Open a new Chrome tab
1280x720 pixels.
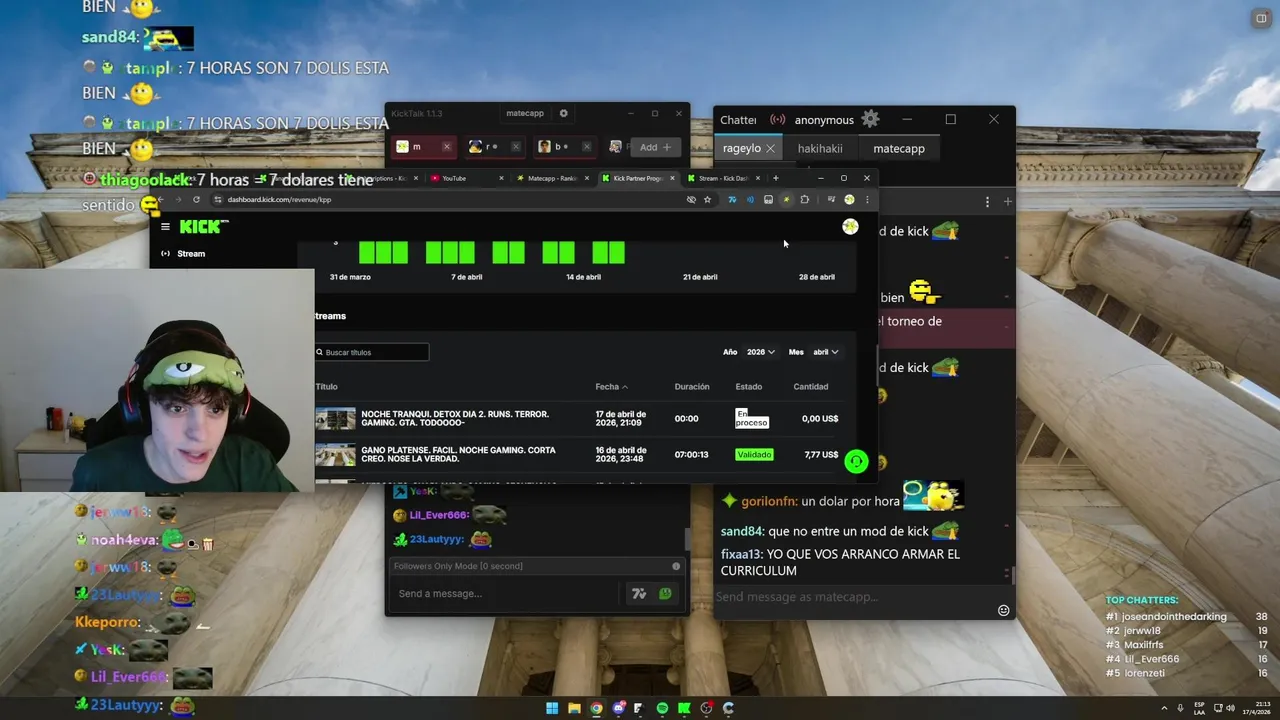(775, 178)
